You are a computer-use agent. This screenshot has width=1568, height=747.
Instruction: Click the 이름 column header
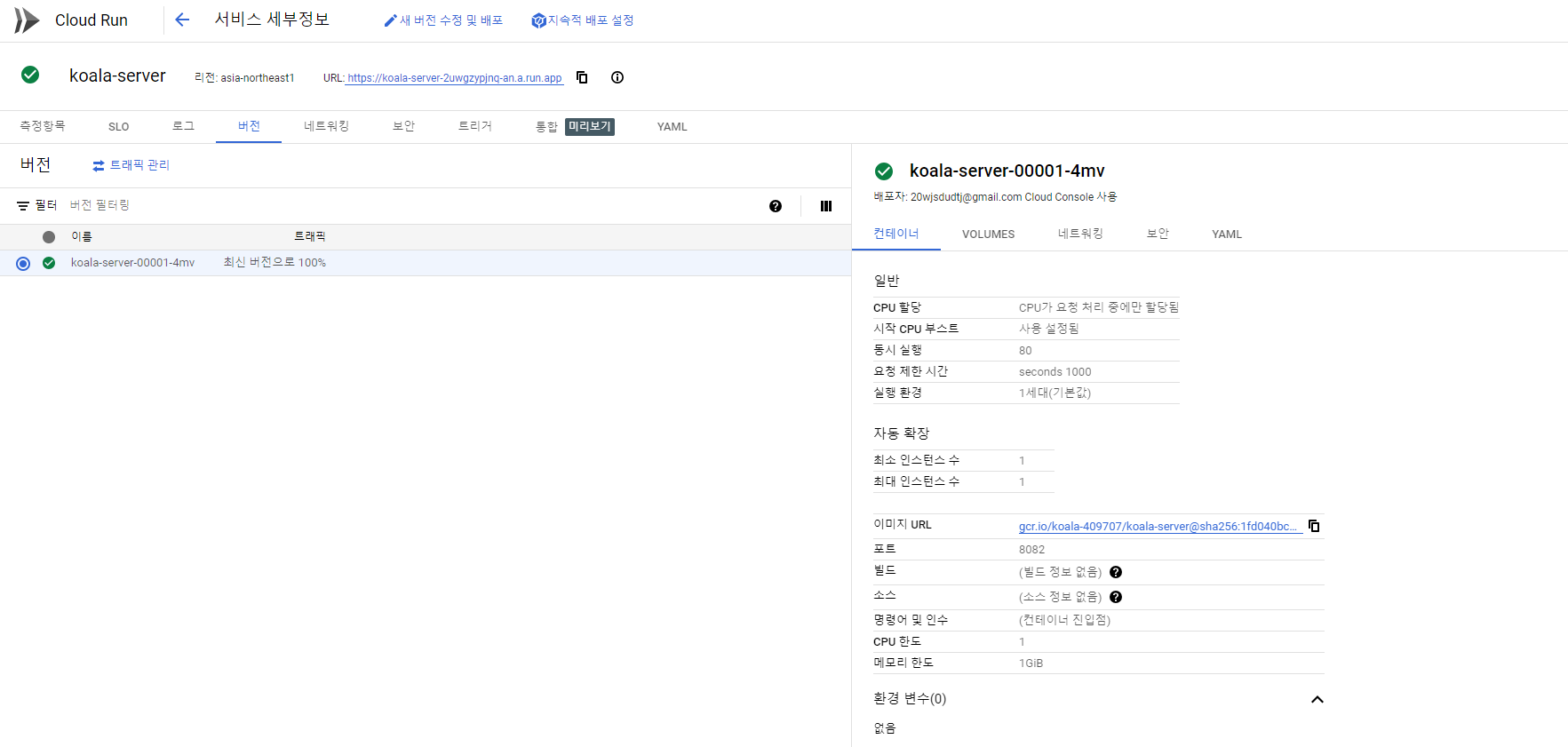coord(82,236)
